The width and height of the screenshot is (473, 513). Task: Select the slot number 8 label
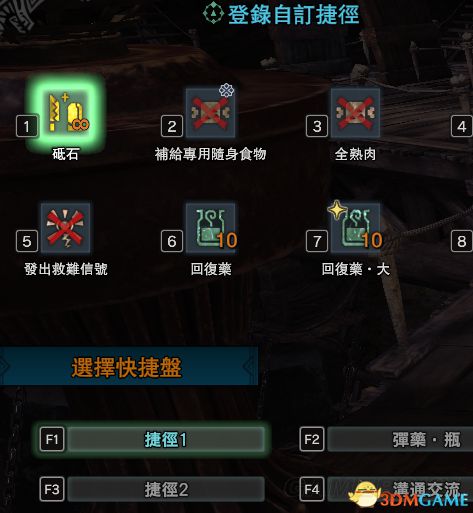[x=462, y=241]
